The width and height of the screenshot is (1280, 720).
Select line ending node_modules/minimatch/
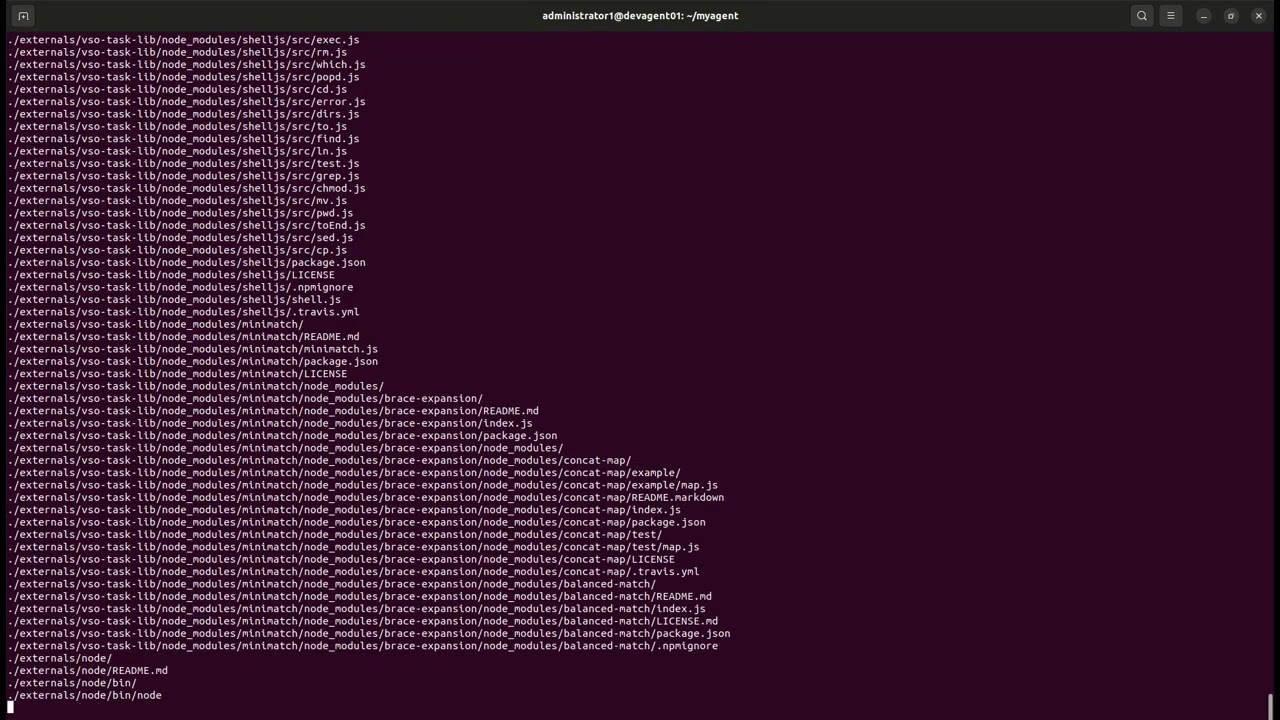point(156,324)
